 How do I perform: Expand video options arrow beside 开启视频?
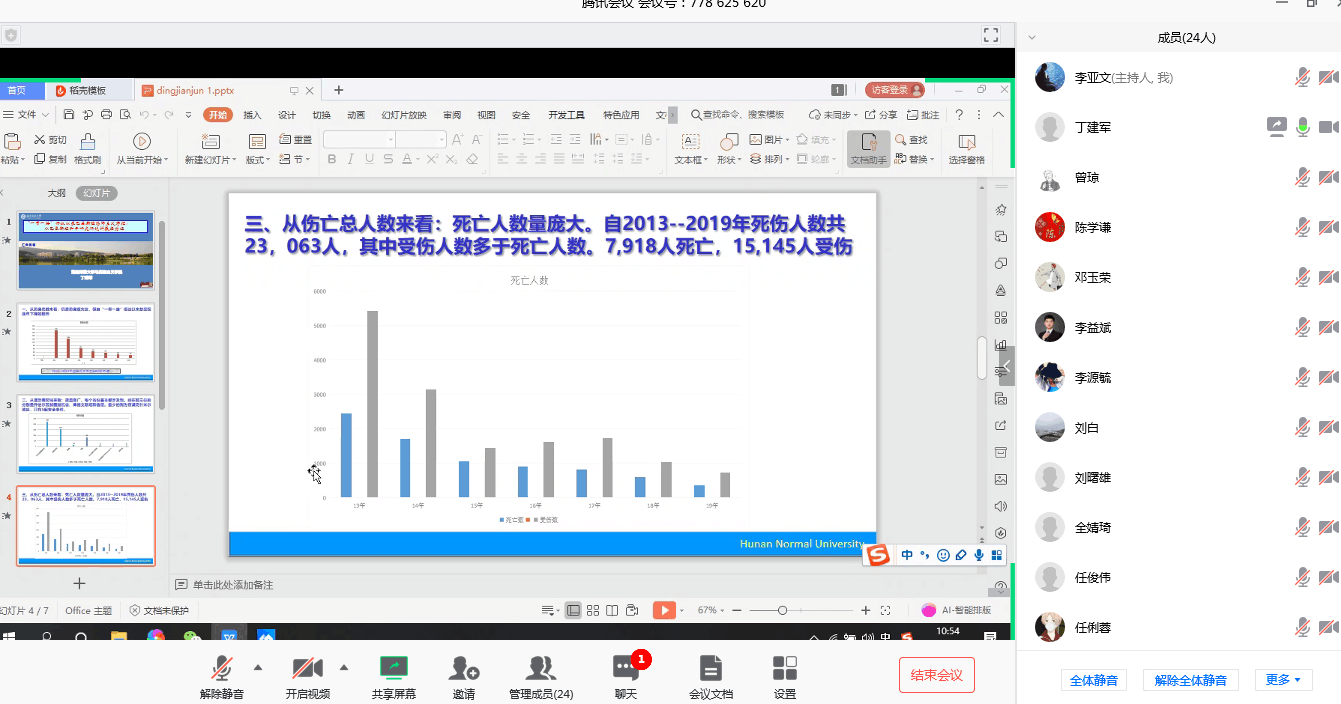tap(344, 667)
